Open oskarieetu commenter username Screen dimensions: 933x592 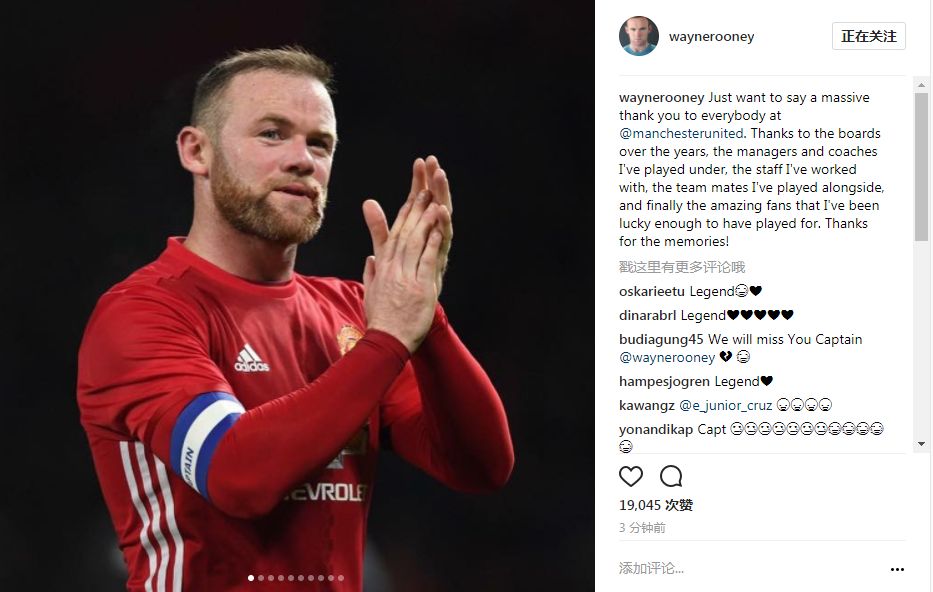click(652, 291)
